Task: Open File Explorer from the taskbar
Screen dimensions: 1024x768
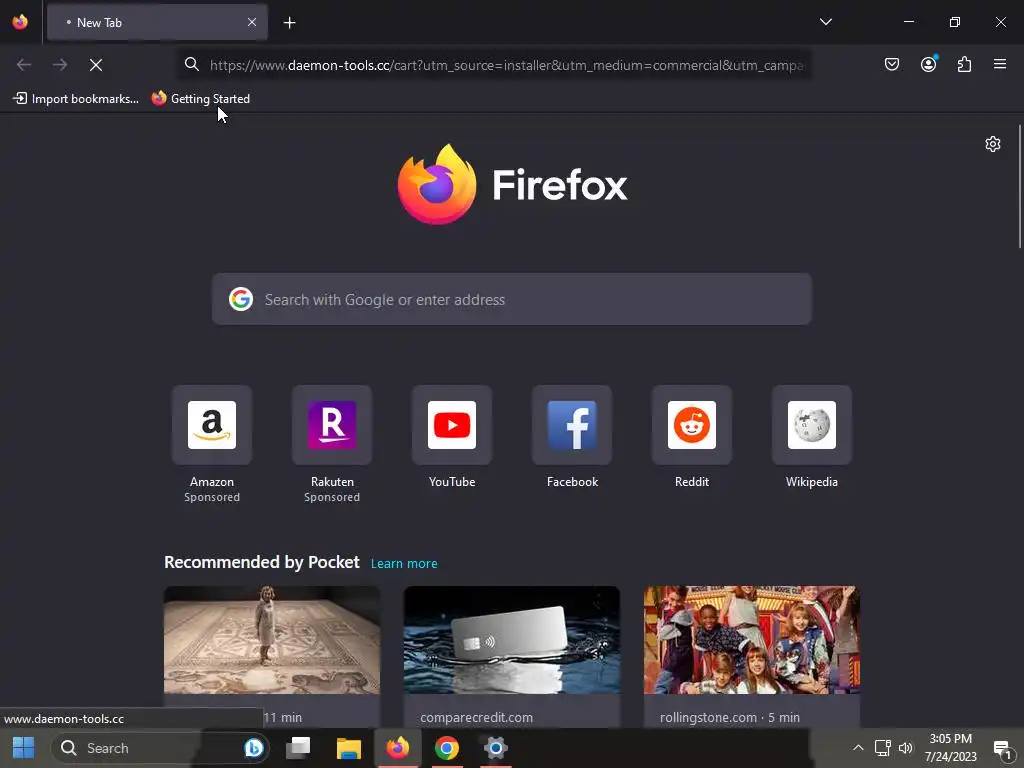Action: tap(349, 748)
